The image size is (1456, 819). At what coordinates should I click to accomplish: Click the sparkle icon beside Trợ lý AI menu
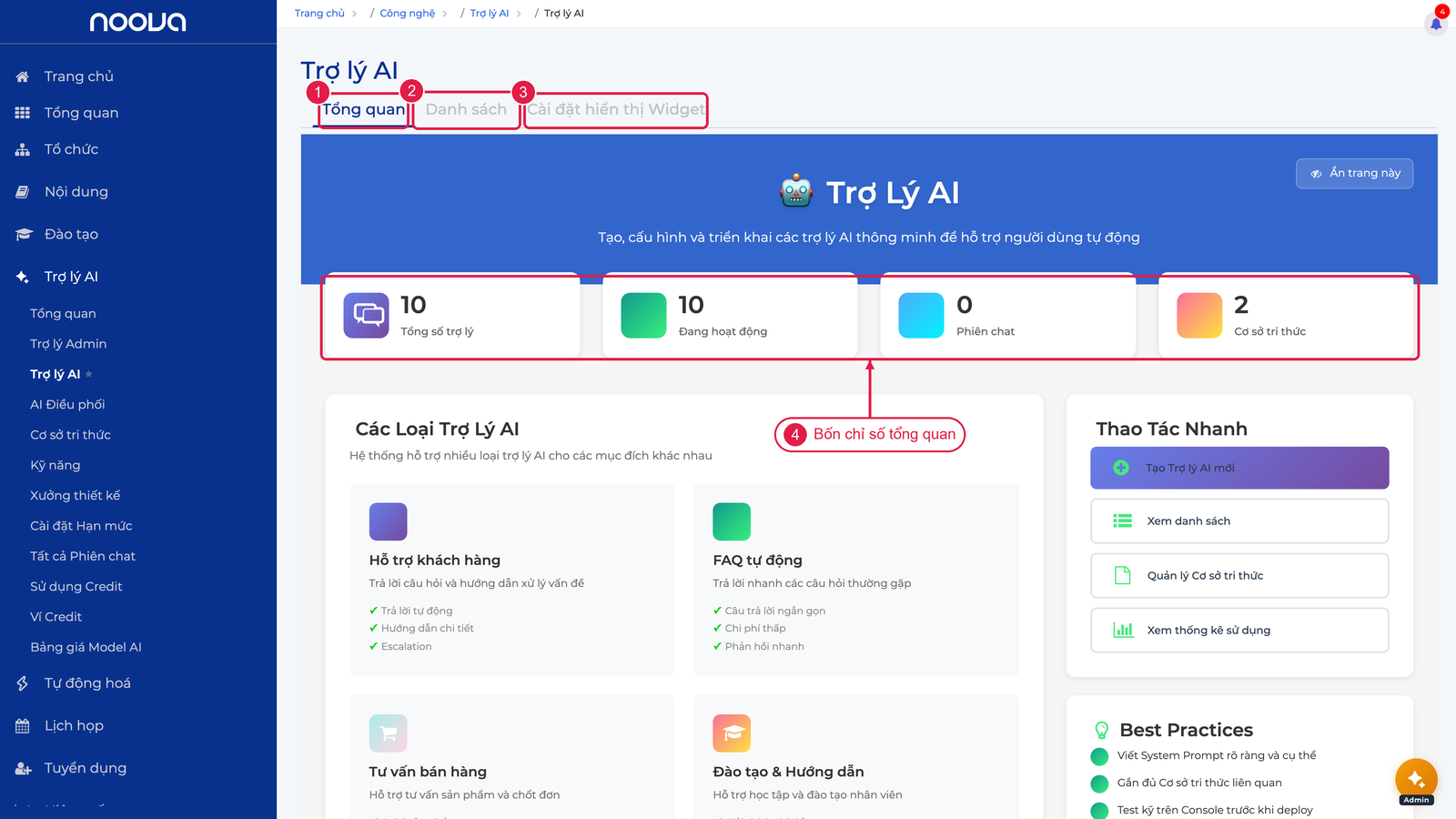[23, 277]
